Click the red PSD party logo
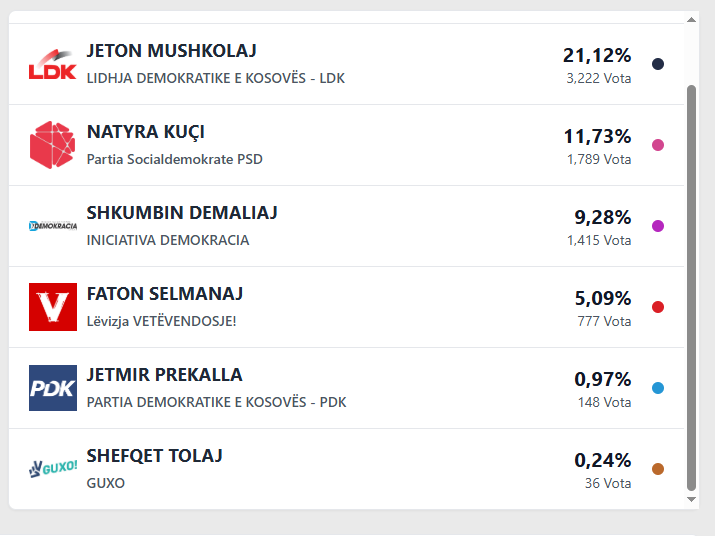 (52, 145)
